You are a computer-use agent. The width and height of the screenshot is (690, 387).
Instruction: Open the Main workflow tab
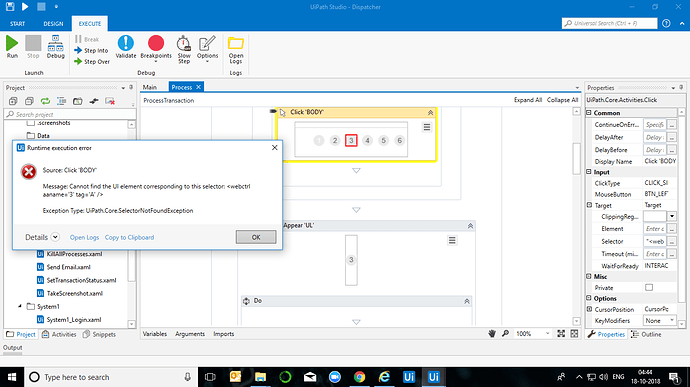click(150, 87)
